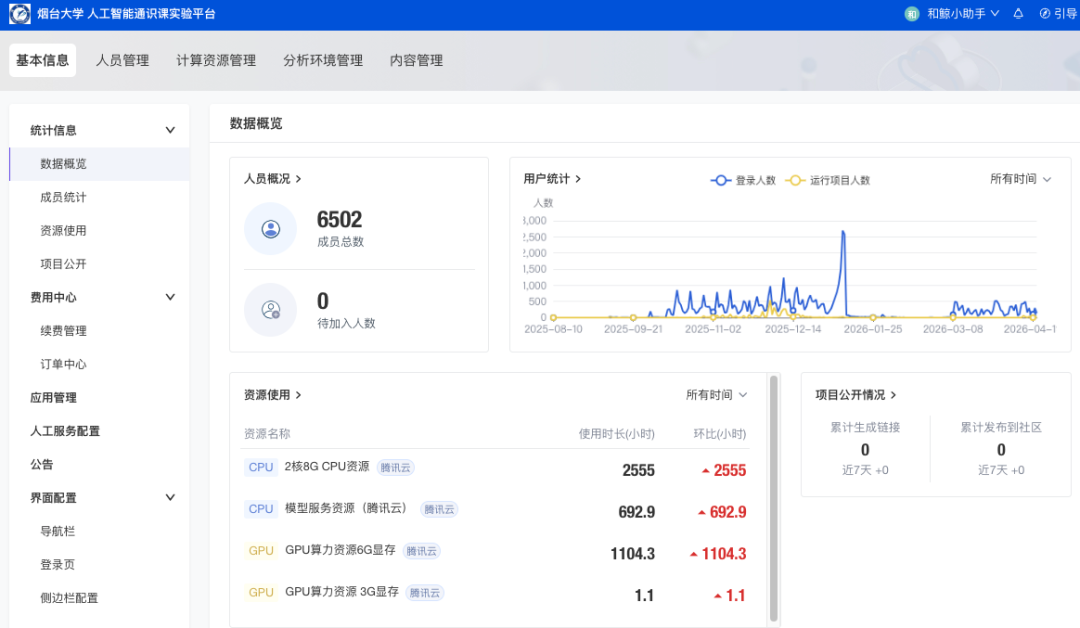
Task: Open the 引导 guide compass icon
Action: (1045, 14)
